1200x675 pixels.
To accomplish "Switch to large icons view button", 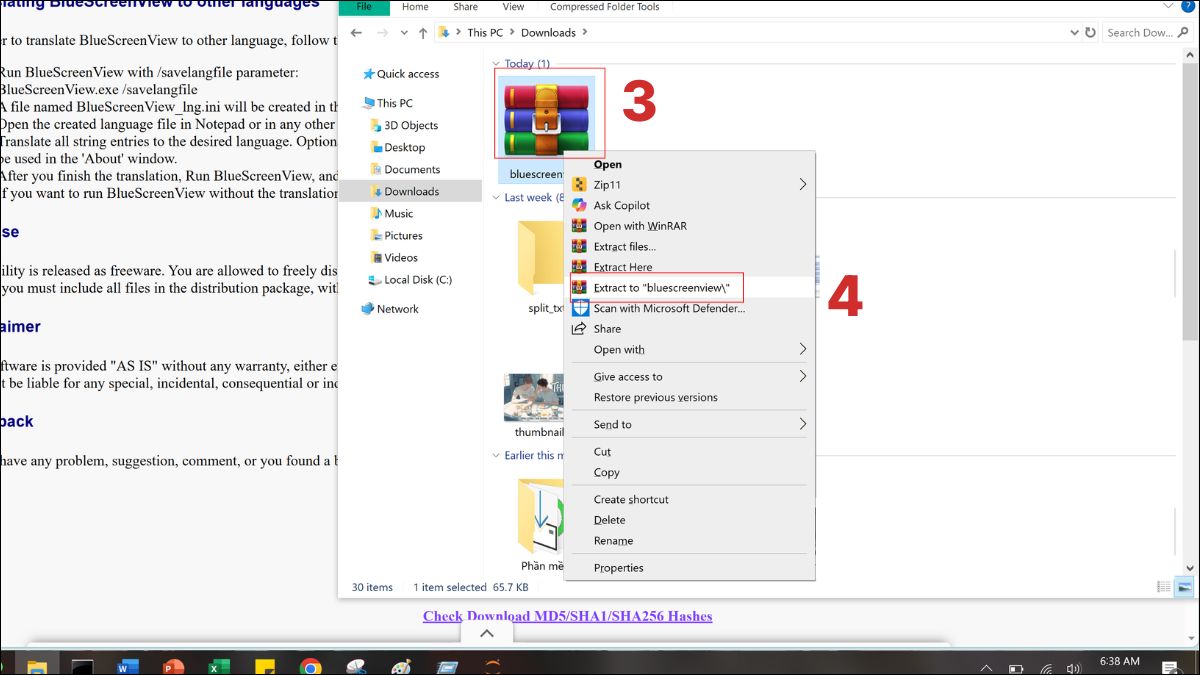I will (1184, 587).
